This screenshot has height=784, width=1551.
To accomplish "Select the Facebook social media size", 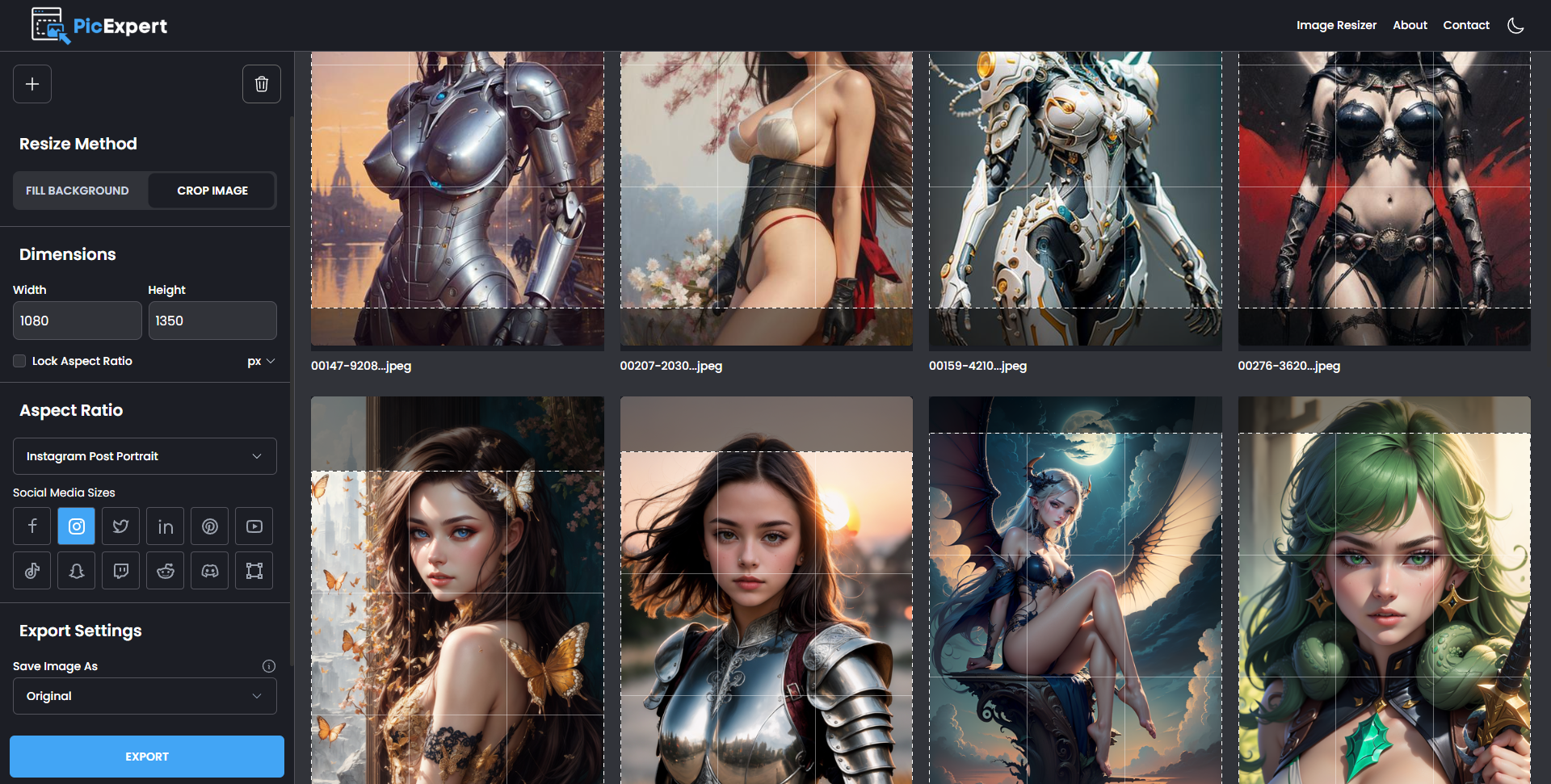I will click(x=32, y=526).
